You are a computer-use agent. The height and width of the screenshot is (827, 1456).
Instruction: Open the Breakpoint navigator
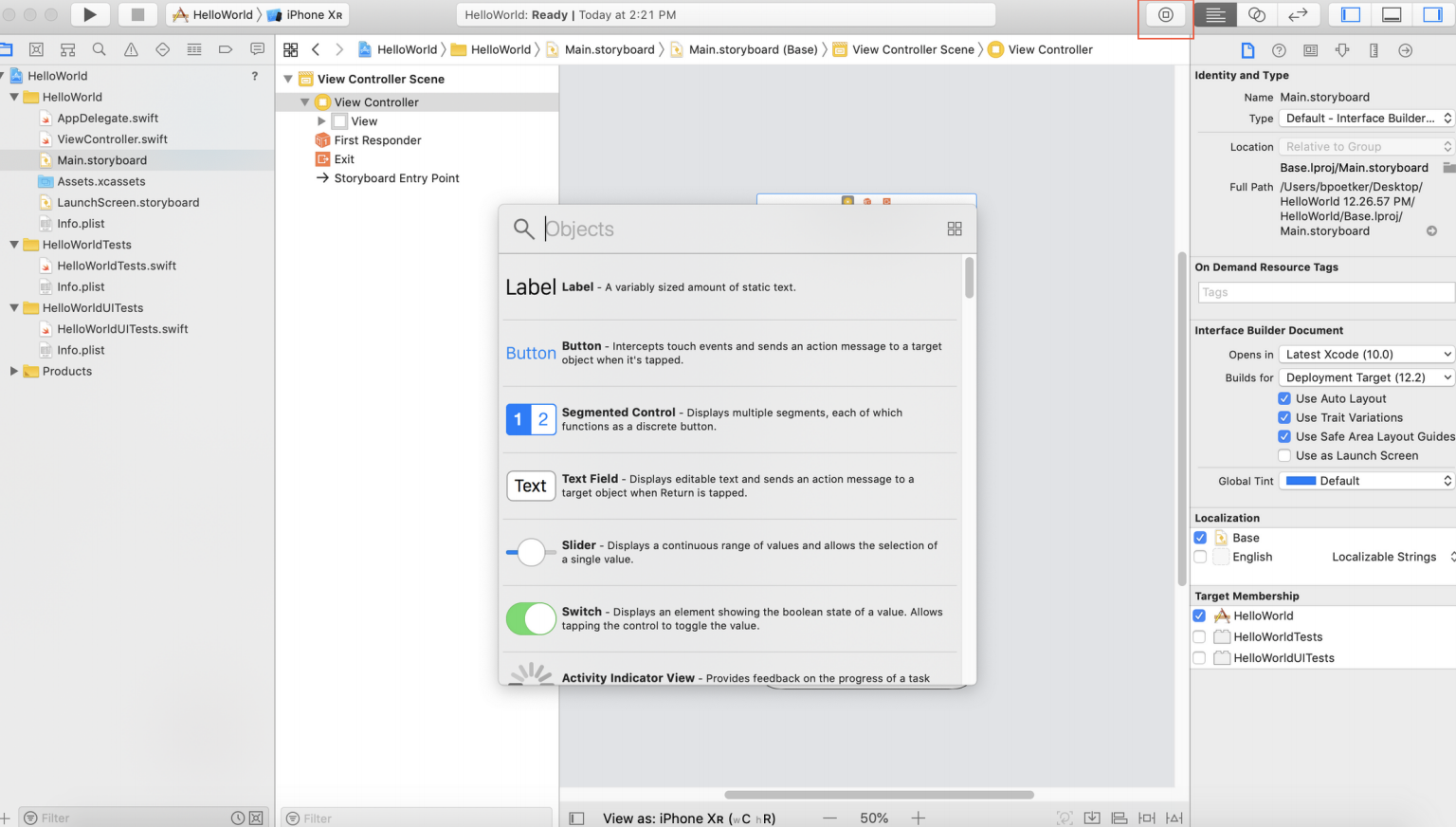point(226,49)
